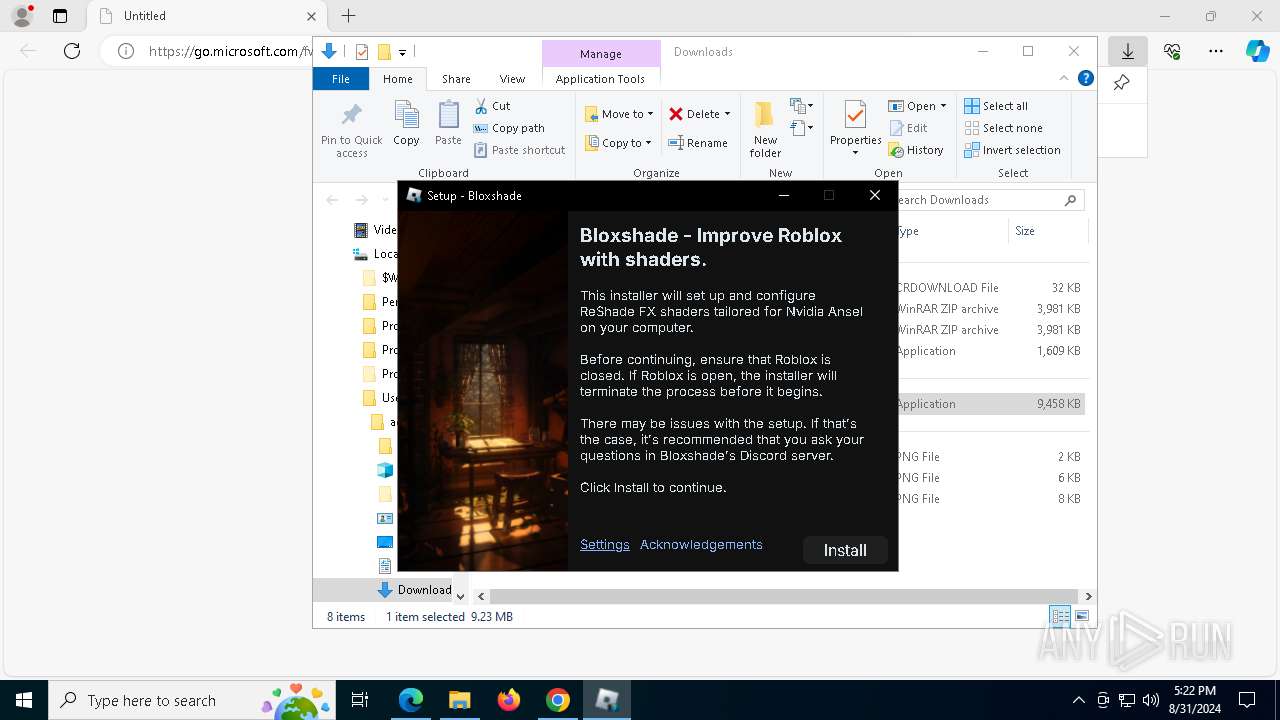This screenshot has width=1280, height=720.
Task: Sort by the Size column header
Action: 1047,231
